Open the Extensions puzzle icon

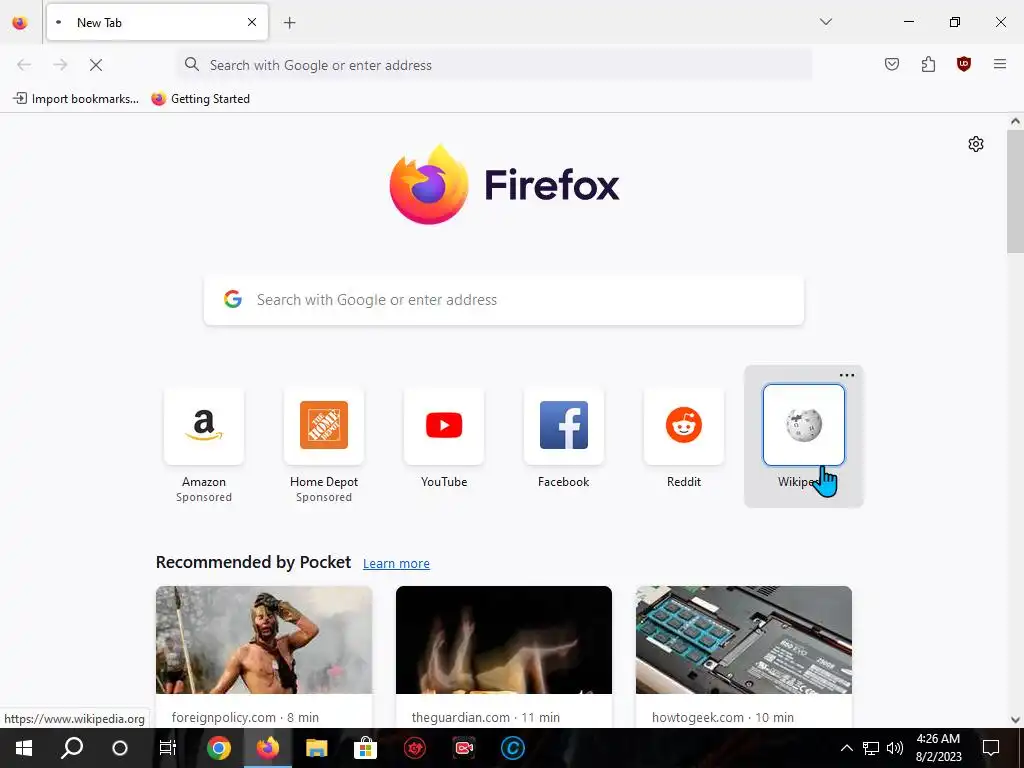928,64
